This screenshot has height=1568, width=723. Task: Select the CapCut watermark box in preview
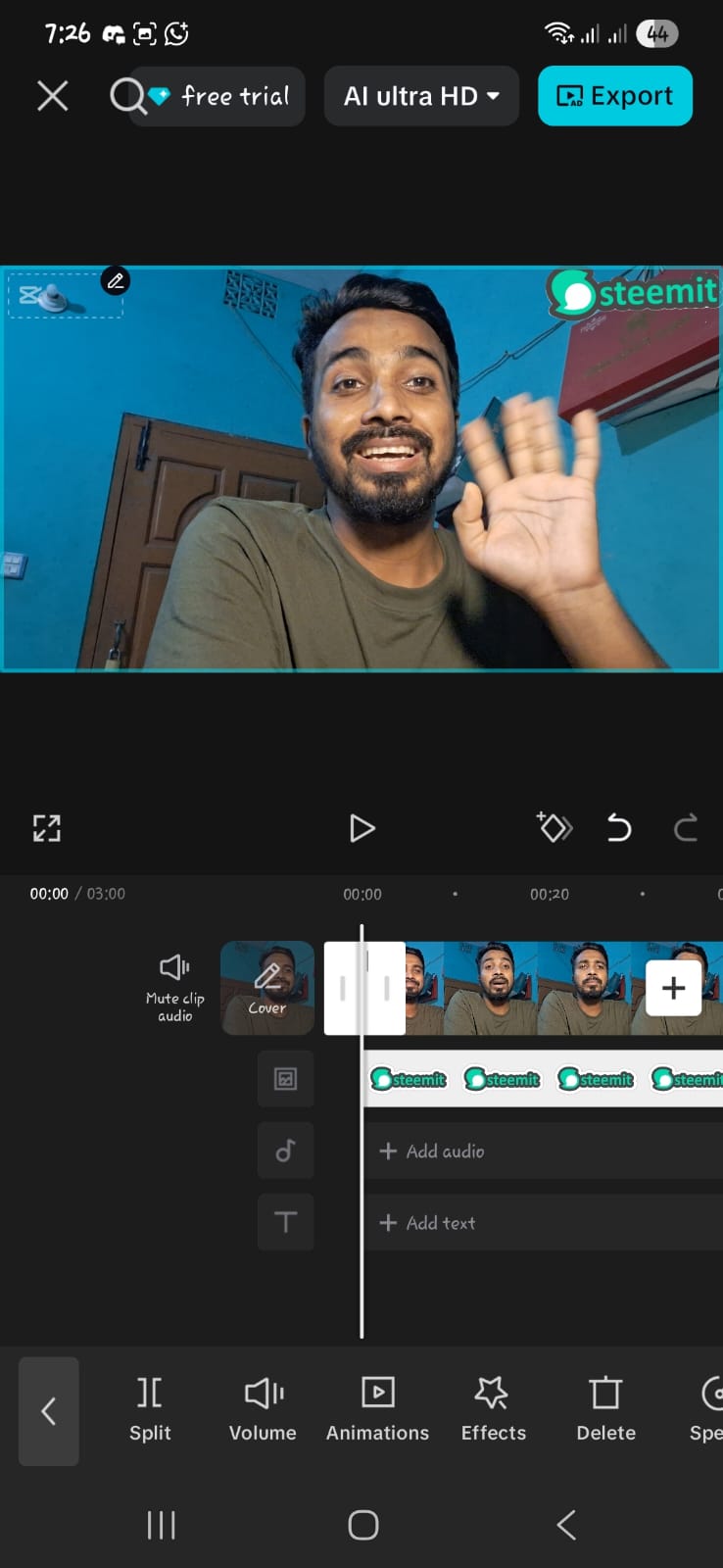[x=65, y=295]
